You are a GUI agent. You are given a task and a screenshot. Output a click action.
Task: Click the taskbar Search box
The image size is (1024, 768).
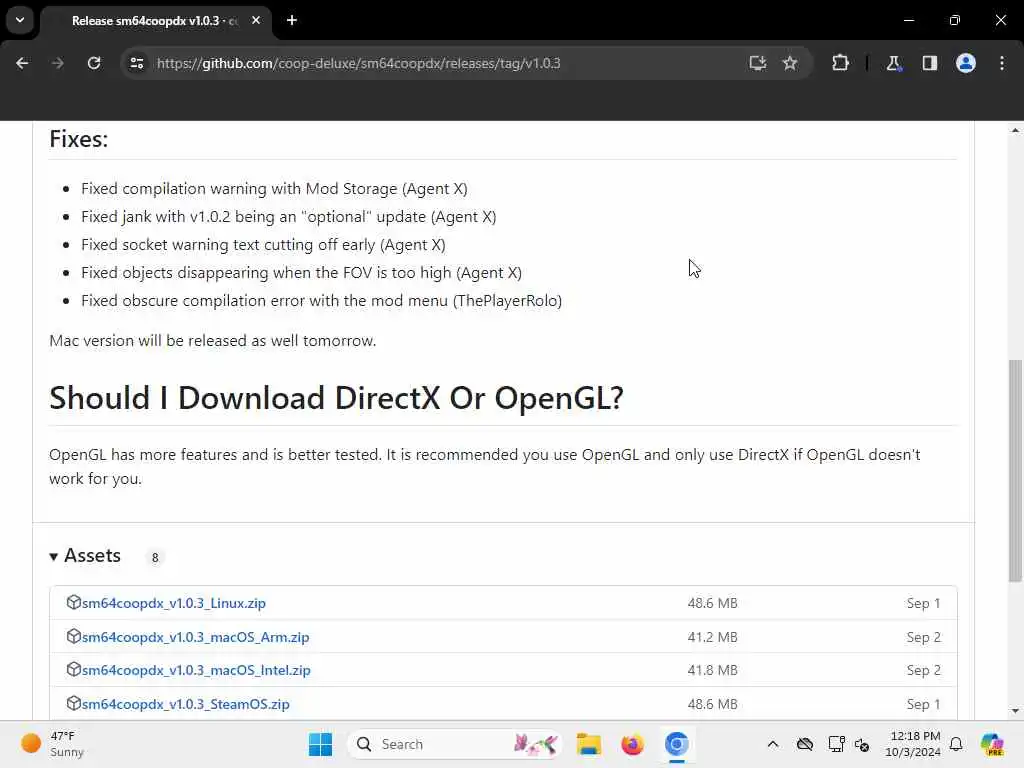[x=455, y=744]
